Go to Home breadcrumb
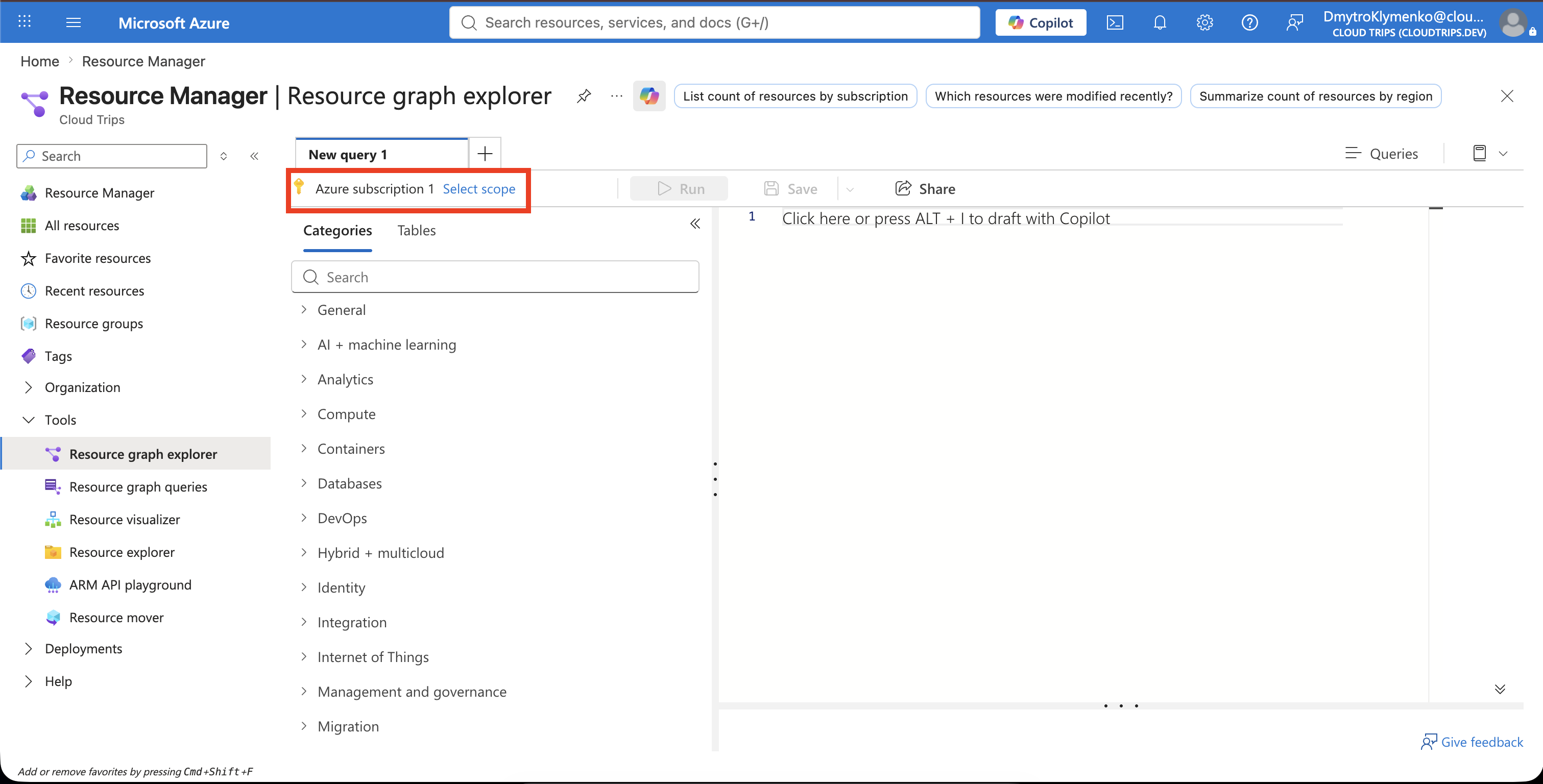1543x784 pixels. [x=39, y=61]
